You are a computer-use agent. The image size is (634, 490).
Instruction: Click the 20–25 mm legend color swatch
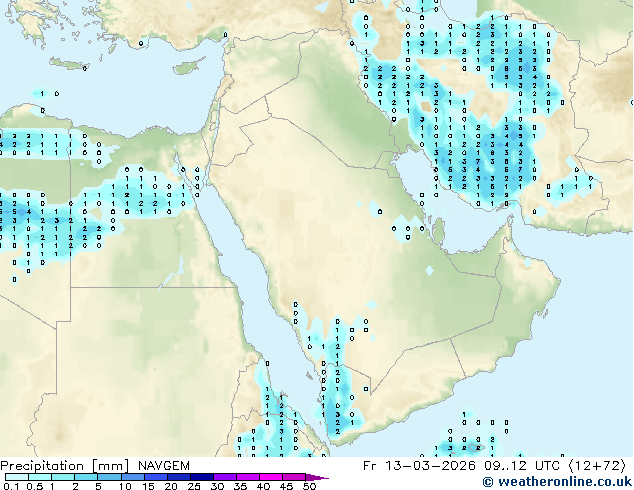[179, 477]
